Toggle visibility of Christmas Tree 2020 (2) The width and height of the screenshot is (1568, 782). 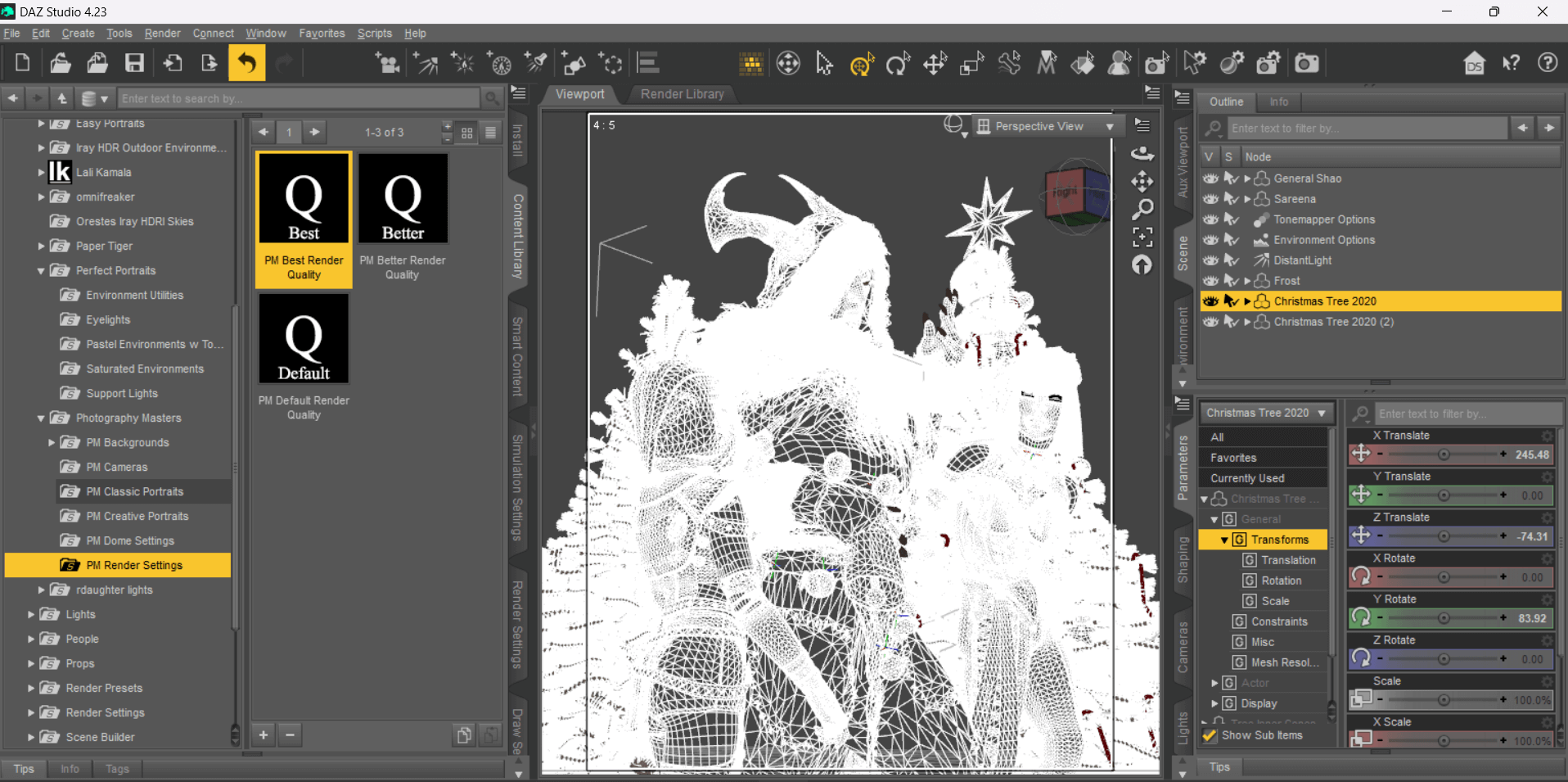tap(1210, 322)
